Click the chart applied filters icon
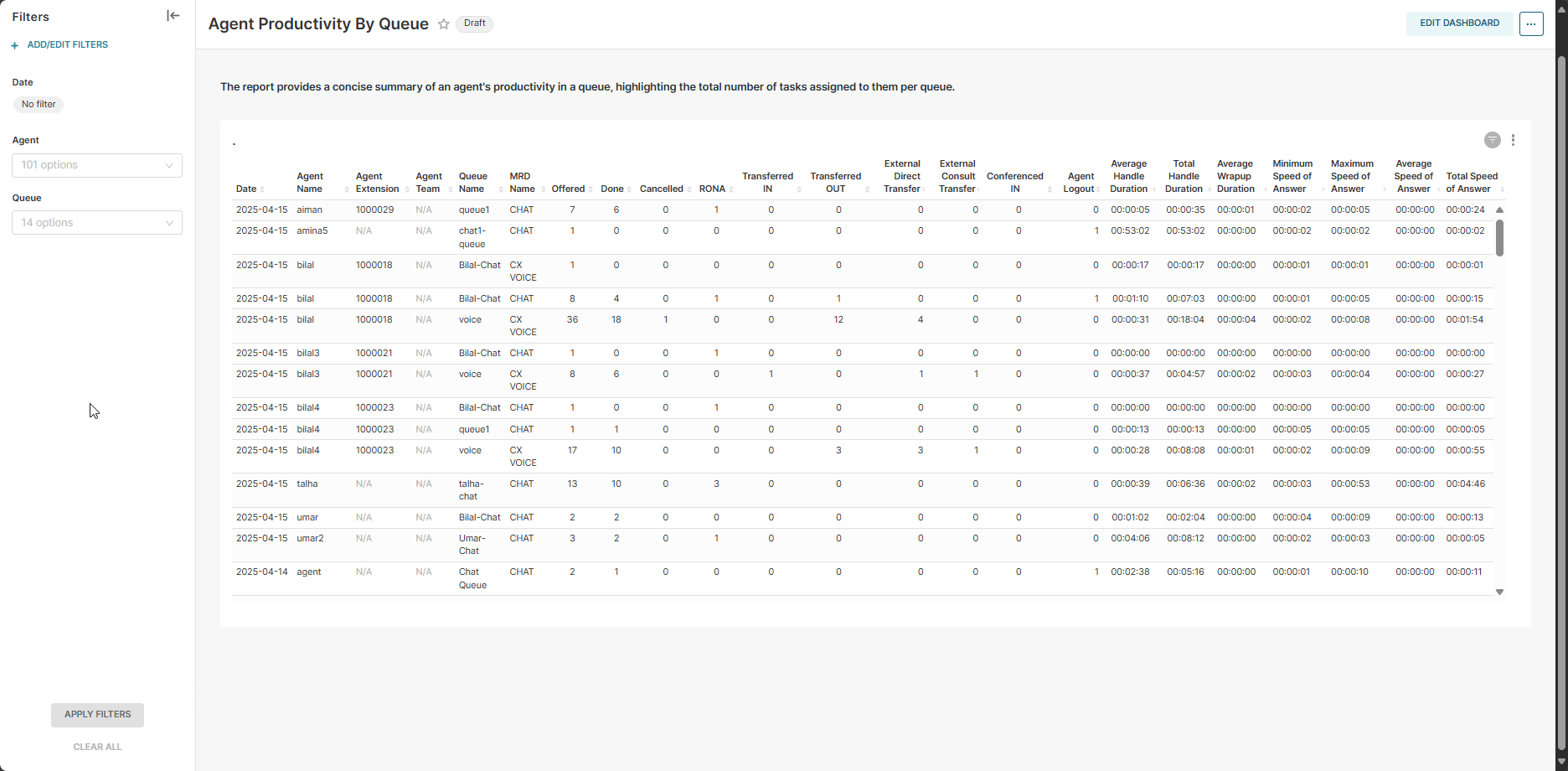Viewport: 1568px width, 771px height. pyautogui.click(x=1492, y=140)
